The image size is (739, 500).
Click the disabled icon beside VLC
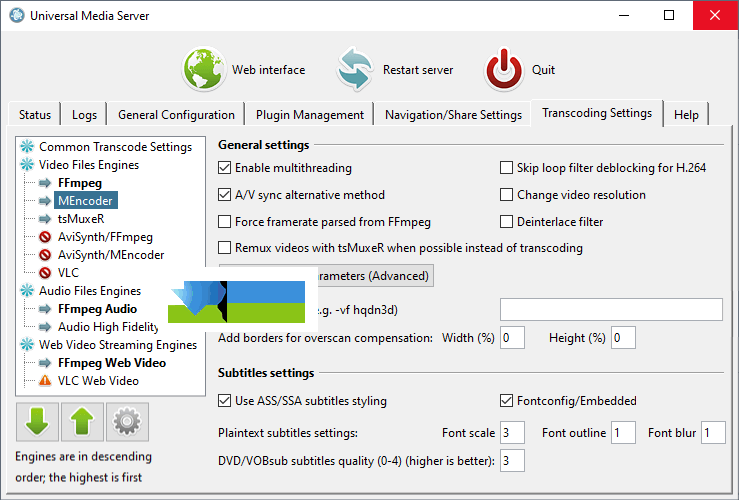tap(45, 272)
